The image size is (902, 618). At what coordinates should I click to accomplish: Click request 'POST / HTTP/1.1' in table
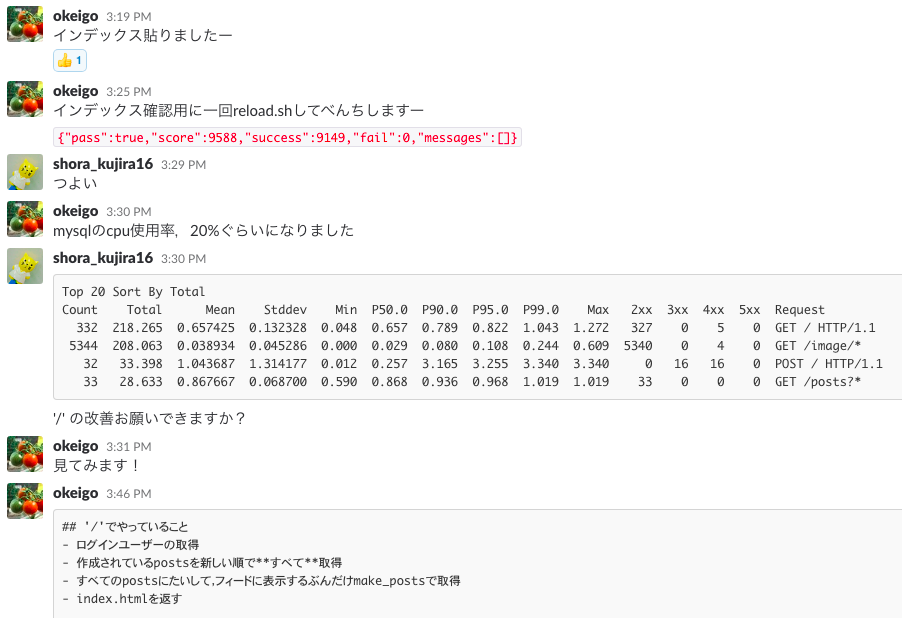pyautogui.click(x=828, y=364)
